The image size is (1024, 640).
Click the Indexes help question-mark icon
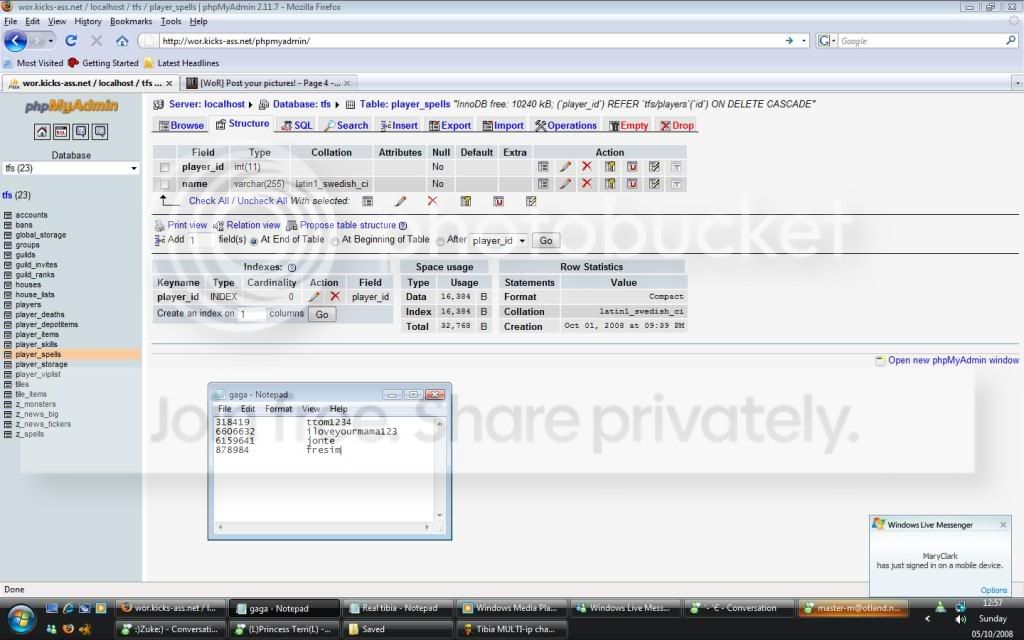pos(292,268)
